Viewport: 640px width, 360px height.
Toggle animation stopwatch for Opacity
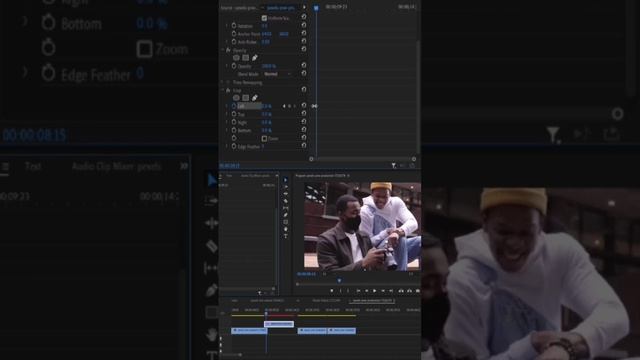234,66
